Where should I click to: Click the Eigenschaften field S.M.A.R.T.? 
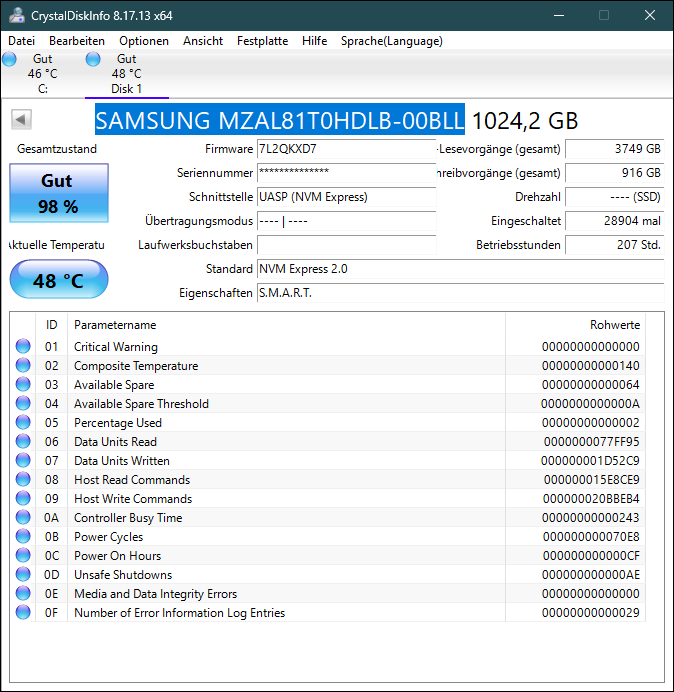[460, 293]
